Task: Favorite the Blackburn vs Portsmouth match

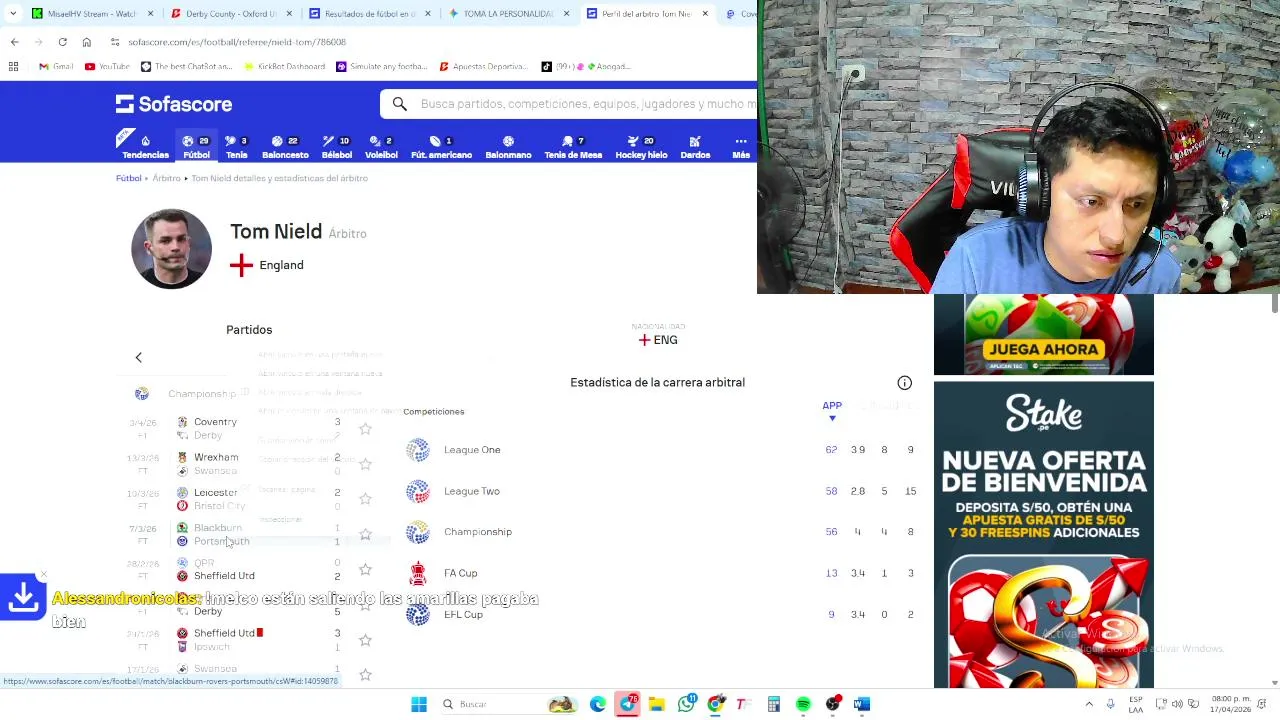Action: 365,534
